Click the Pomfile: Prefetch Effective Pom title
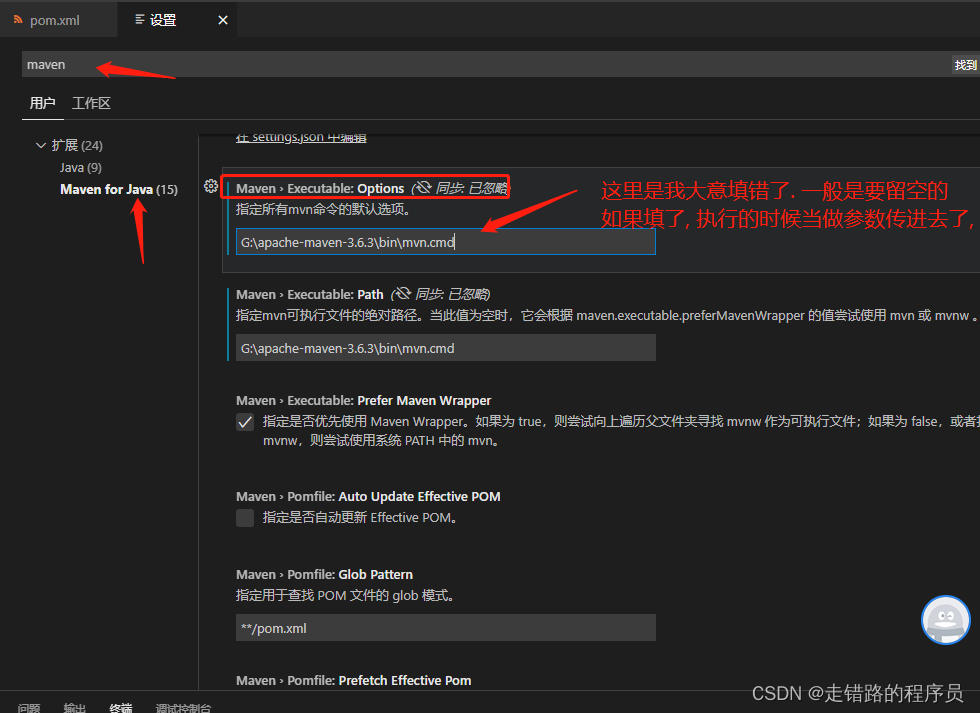 354,681
